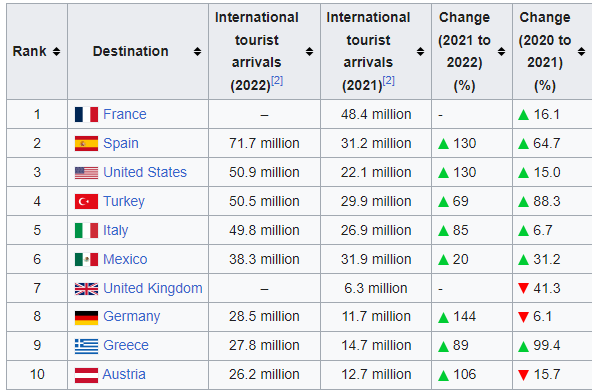Viewport: 592px width, 391px height.
Task: Sort by 2021 tourist arrivals arrows
Action: click(420, 51)
